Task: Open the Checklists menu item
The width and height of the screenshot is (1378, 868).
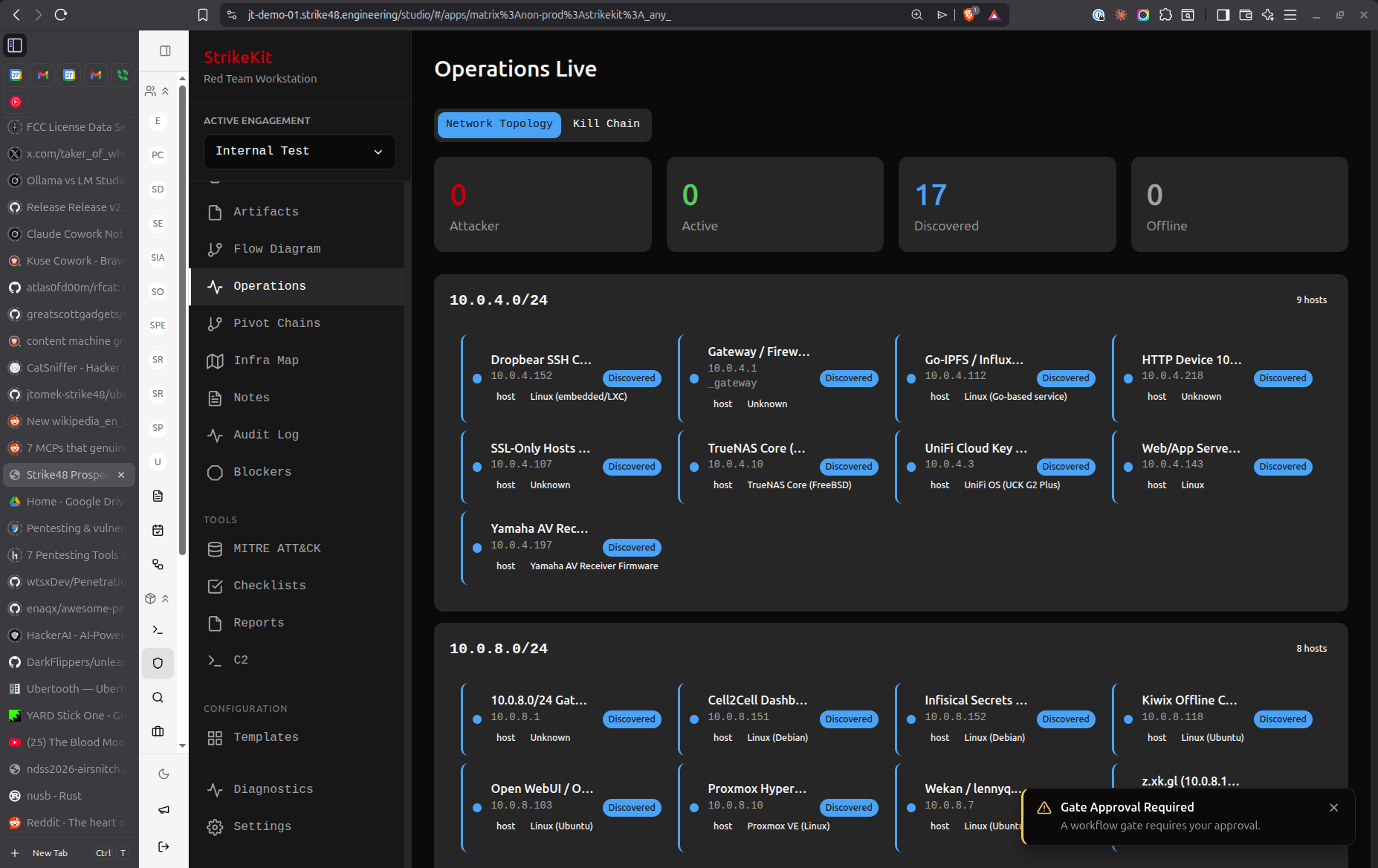Action: pyautogui.click(x=297, y=586)
